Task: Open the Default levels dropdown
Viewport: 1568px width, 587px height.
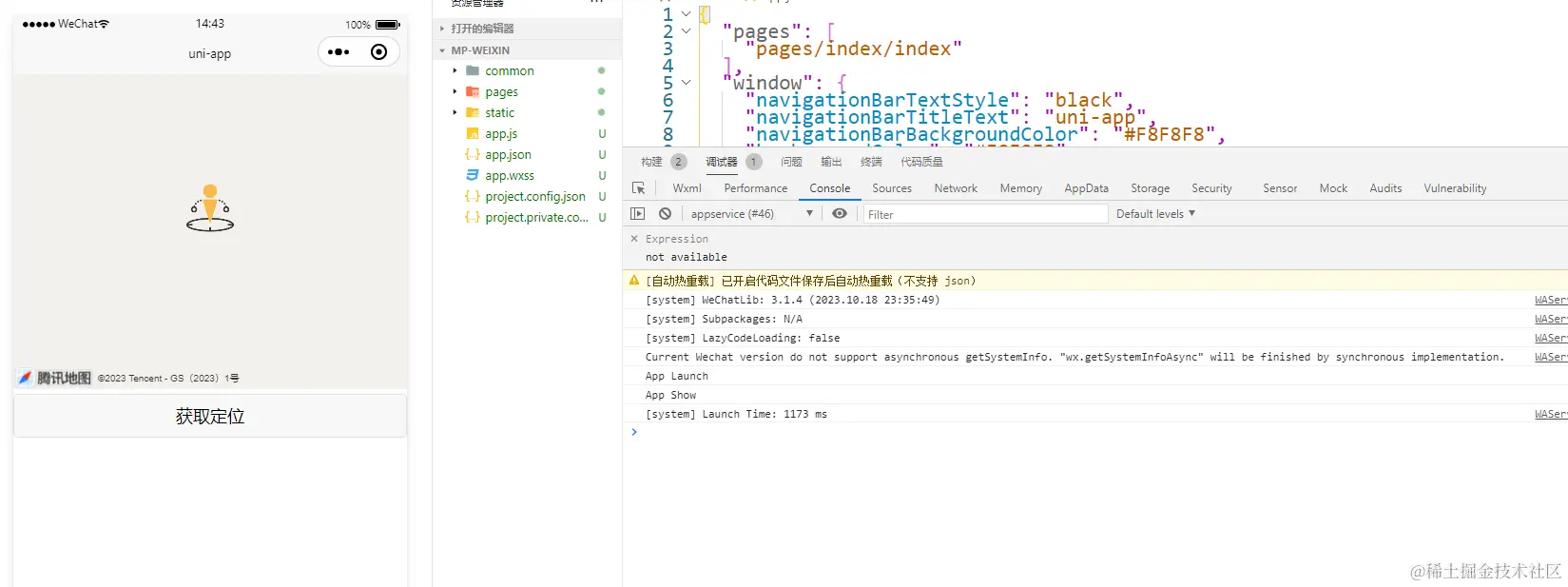Action: click(1155, 214)
